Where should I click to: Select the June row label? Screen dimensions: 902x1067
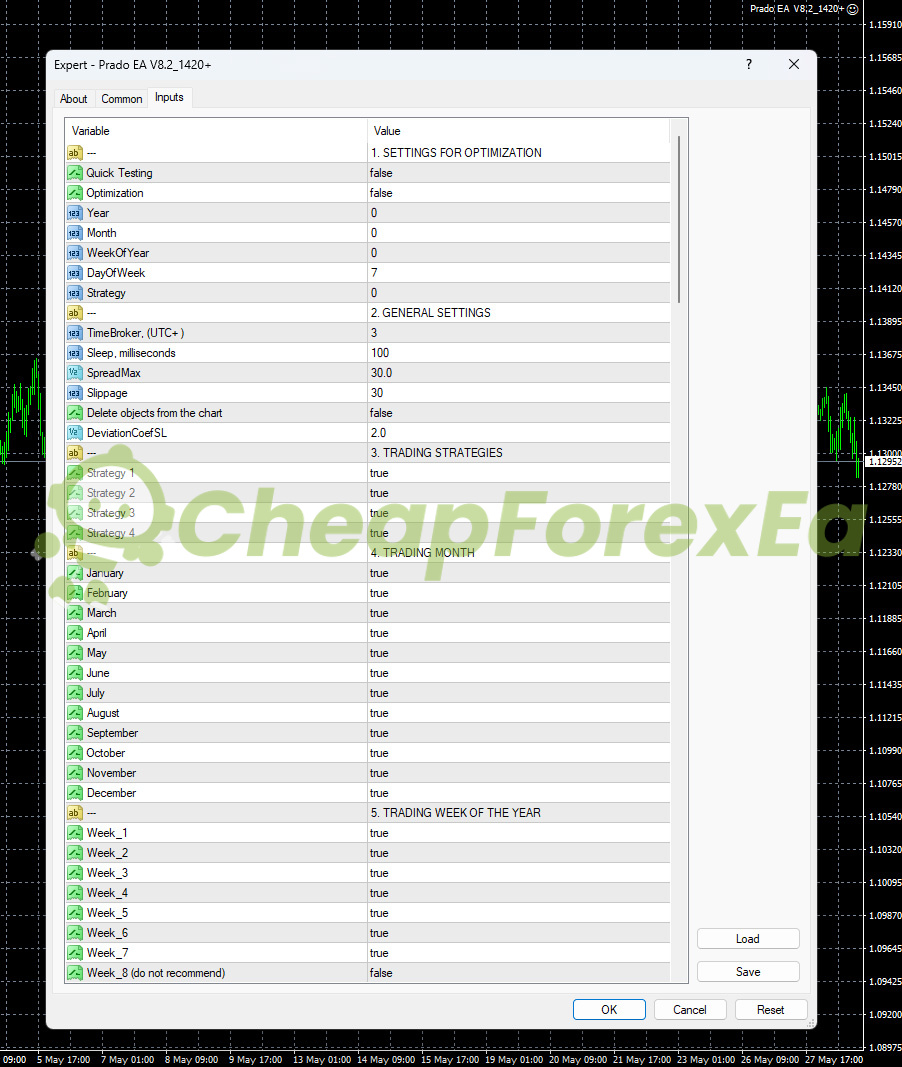click(x=98, y=673)
